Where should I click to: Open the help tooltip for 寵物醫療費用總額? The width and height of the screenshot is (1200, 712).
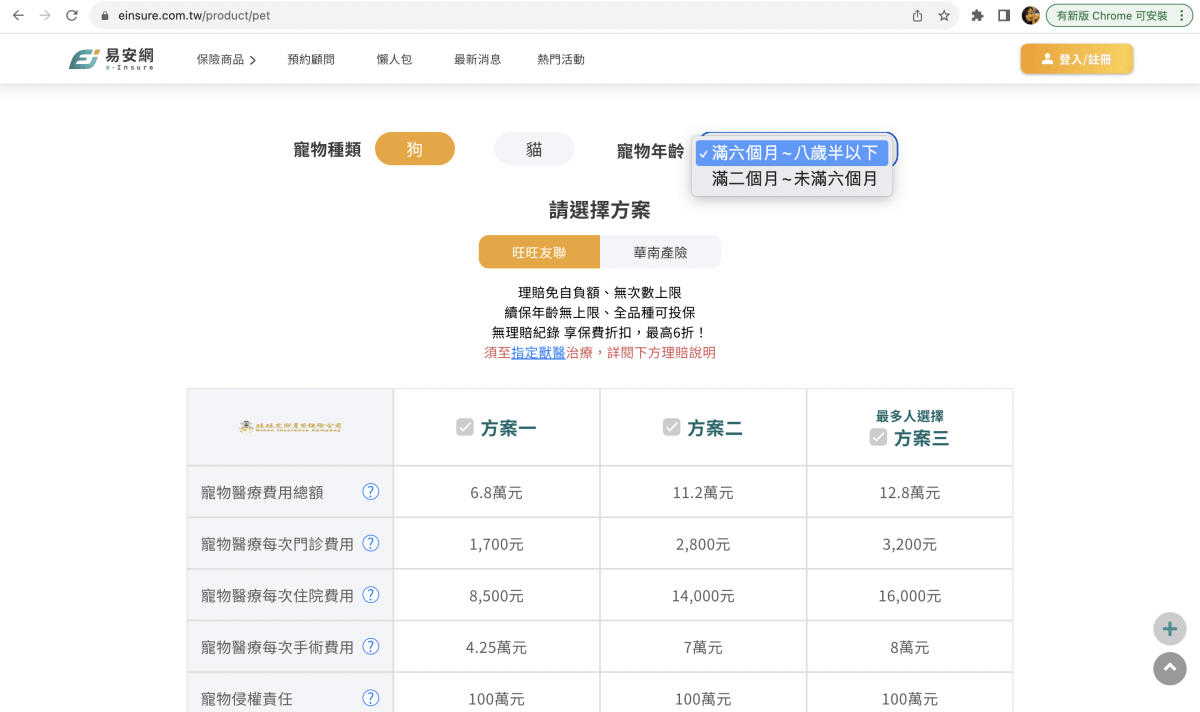click(370, 491)
